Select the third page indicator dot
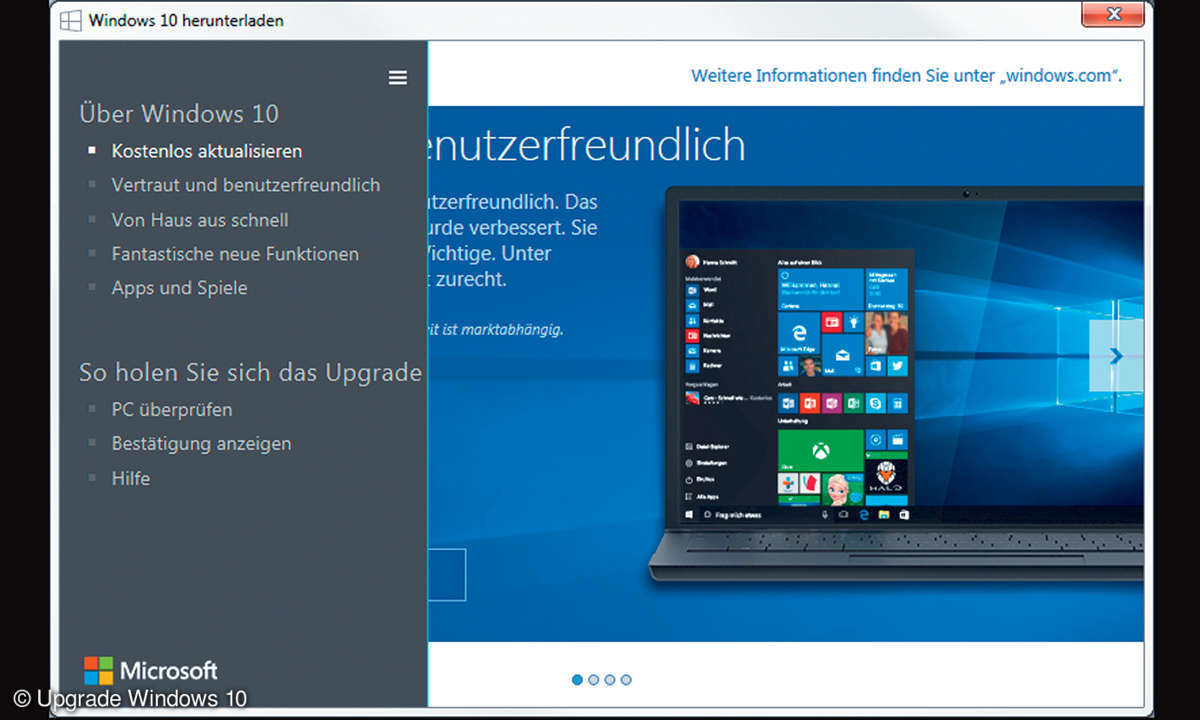 (610, 680)
